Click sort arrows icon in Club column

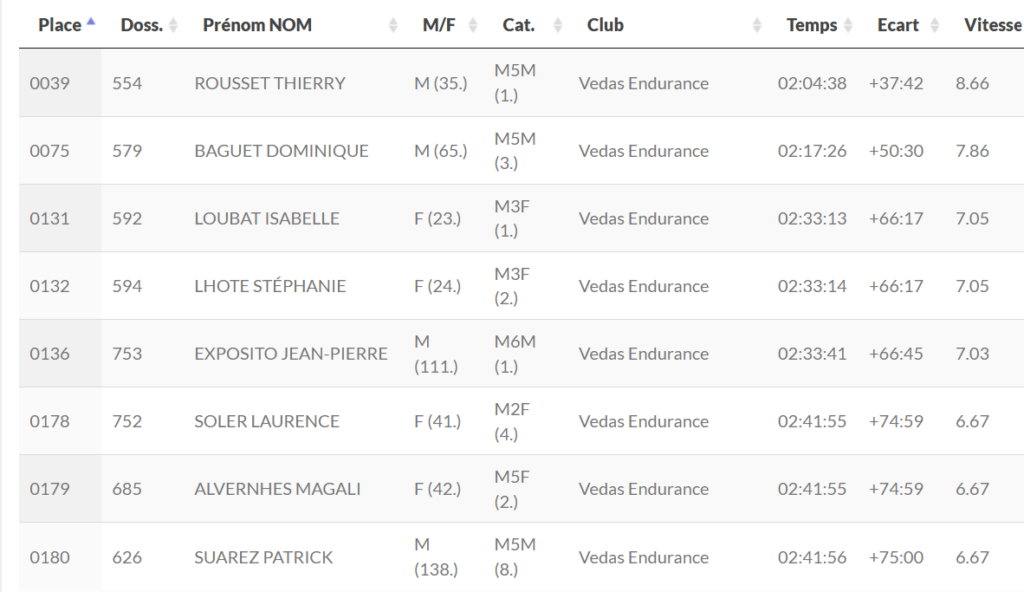[757, 25]
